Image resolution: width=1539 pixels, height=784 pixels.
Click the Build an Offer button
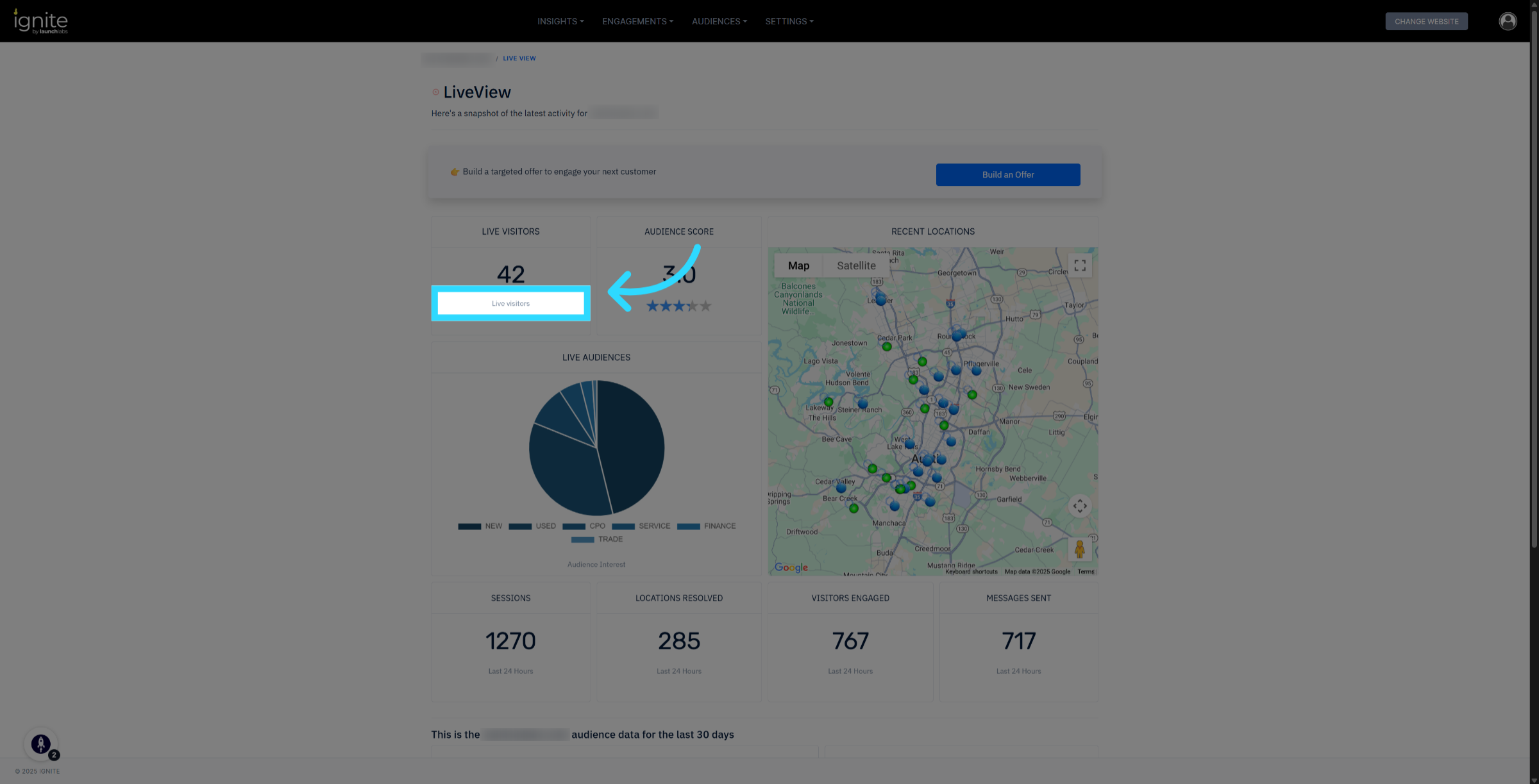tap(1007, 174)
